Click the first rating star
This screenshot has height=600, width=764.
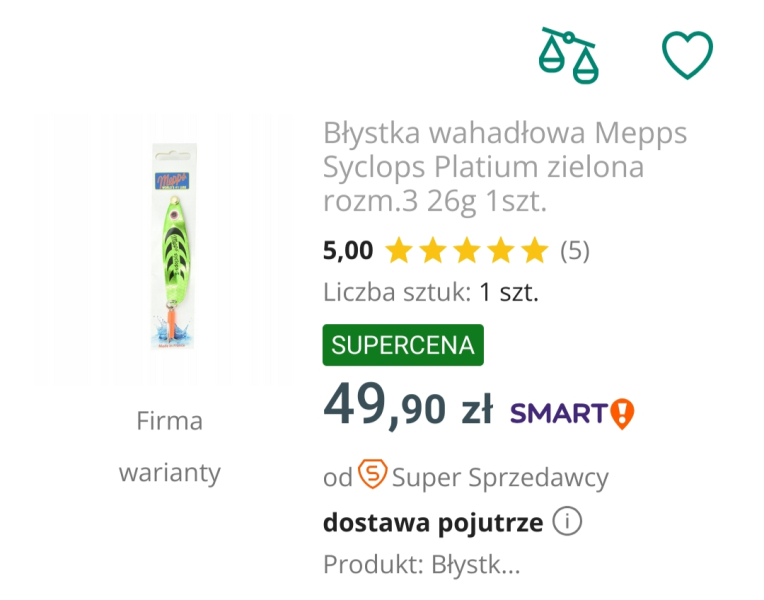(x=398, y=250)
